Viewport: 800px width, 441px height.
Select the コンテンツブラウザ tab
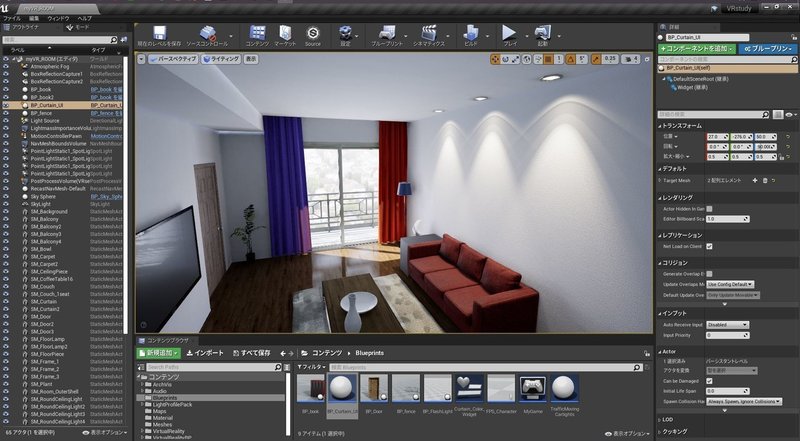[x=167, y=340]
